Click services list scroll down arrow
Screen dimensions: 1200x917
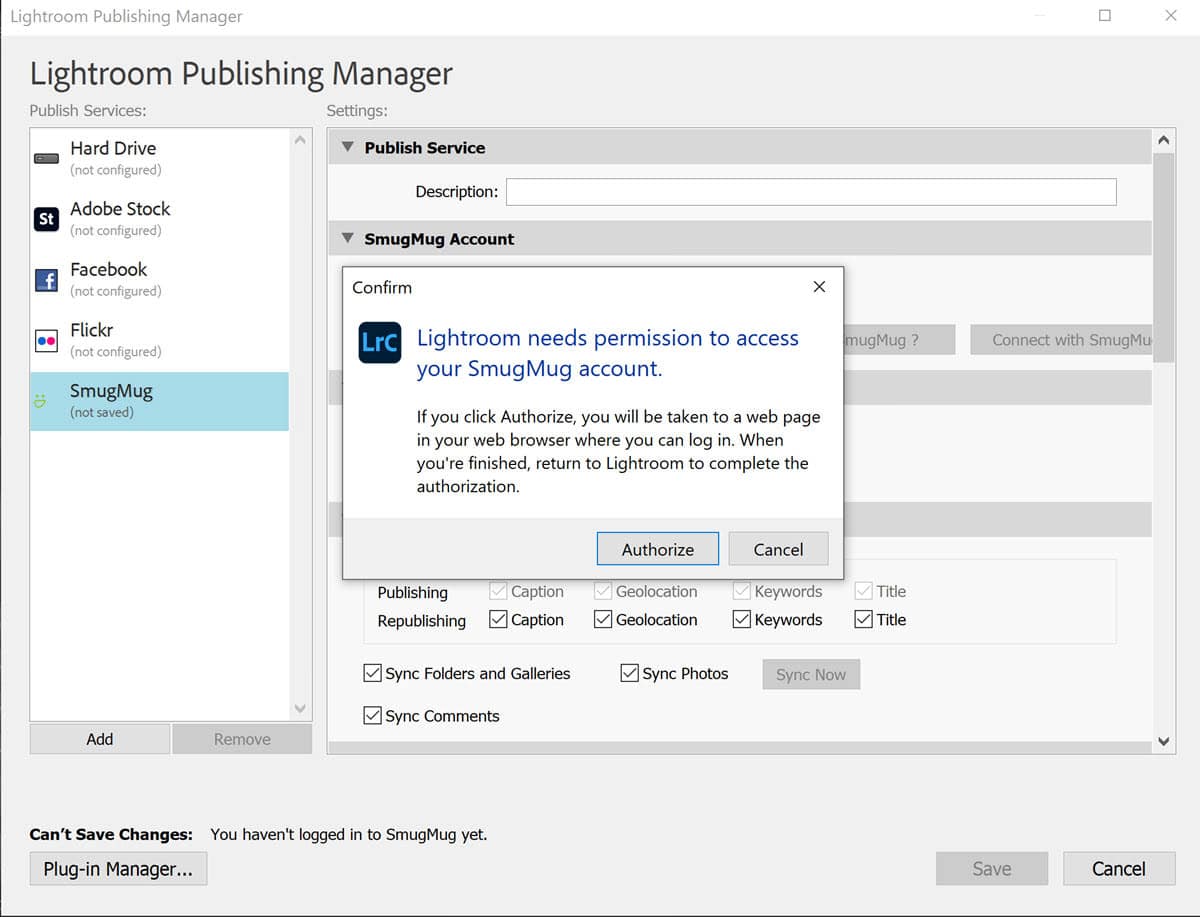[300, 708]
